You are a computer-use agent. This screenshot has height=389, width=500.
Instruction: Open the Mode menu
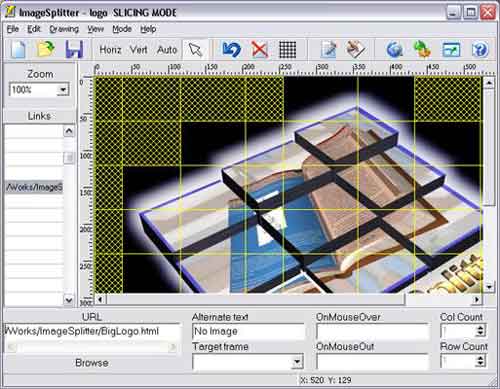pos(122,29)
